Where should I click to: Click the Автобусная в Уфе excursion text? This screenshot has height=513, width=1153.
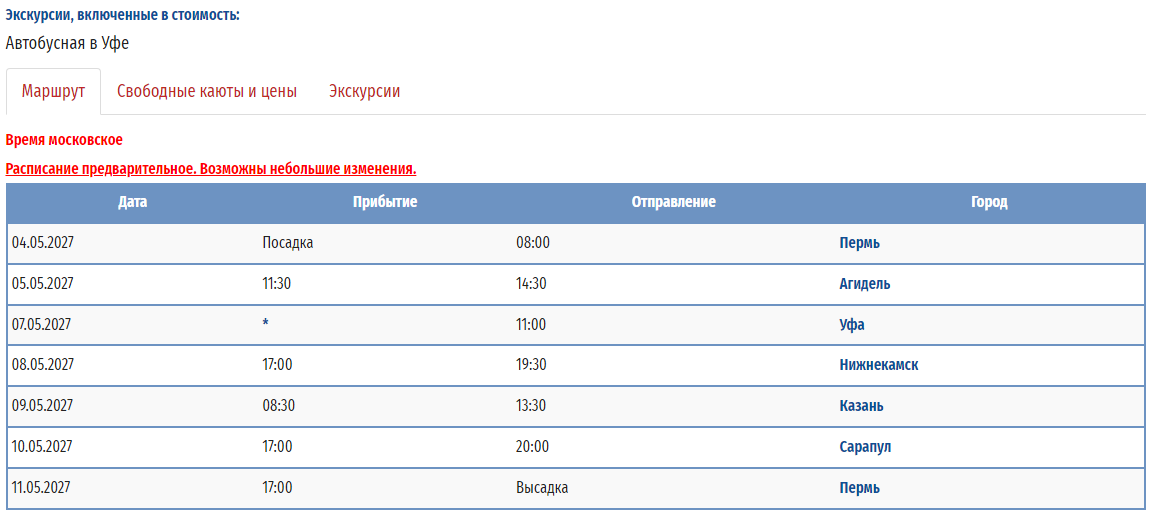67,43
